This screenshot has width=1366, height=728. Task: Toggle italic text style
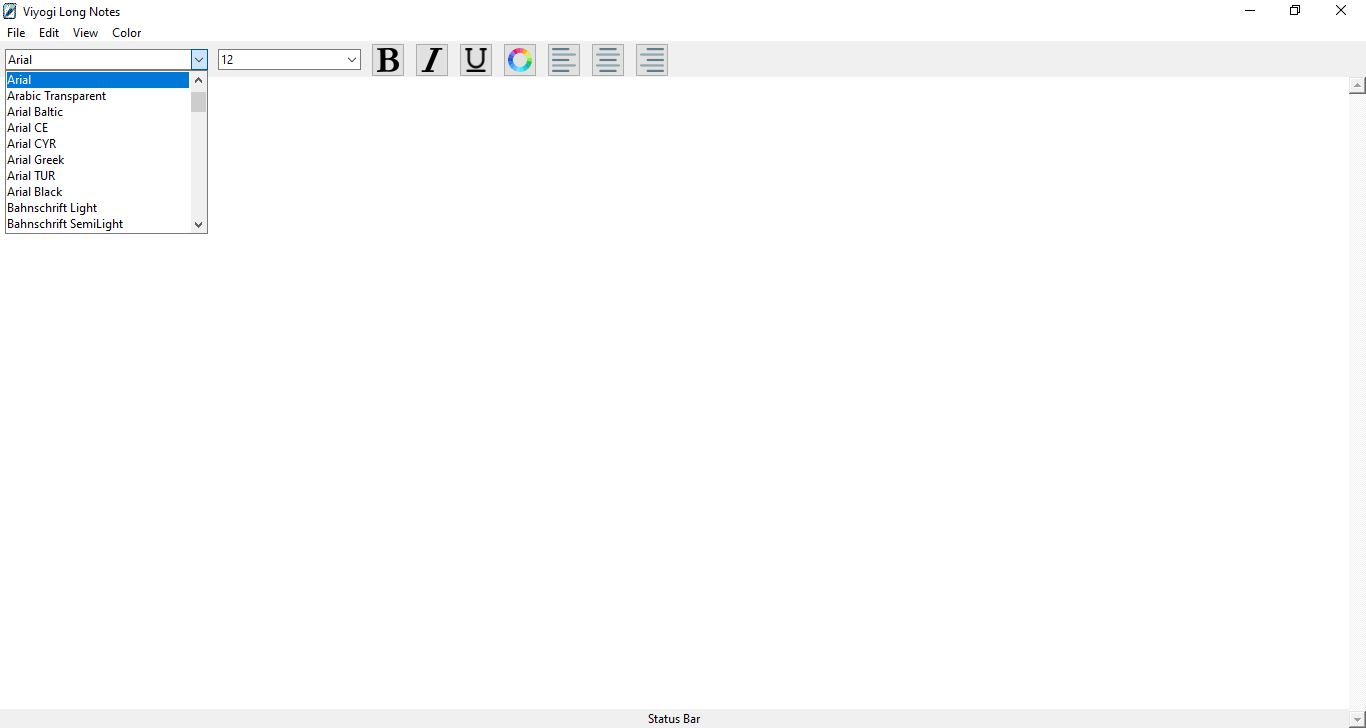tap(432, 60)
